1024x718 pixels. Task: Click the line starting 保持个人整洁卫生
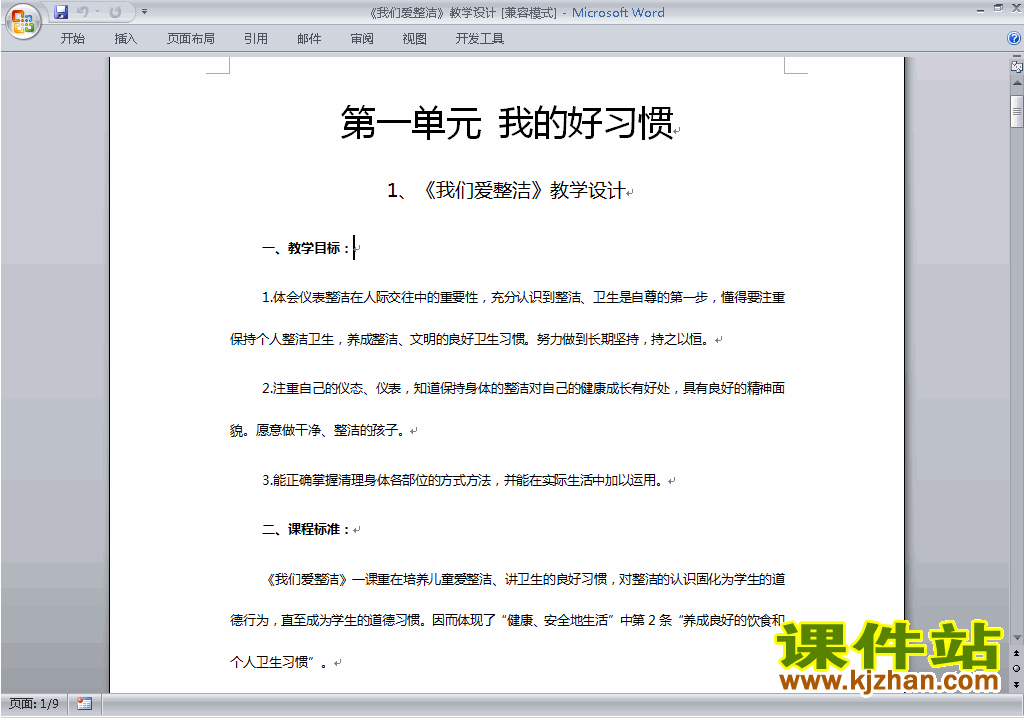pos(470,339)
